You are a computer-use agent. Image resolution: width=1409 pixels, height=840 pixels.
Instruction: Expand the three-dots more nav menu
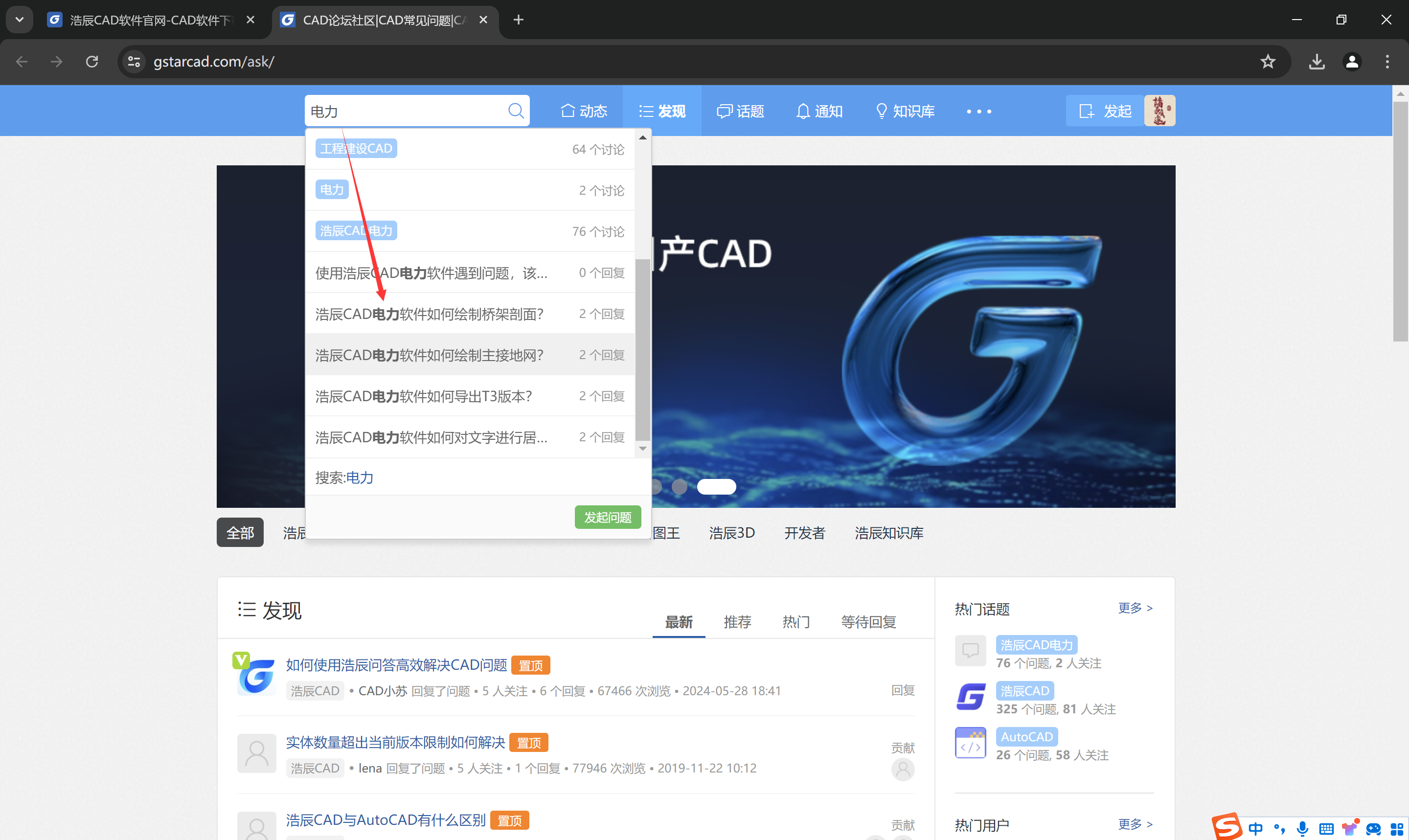coord(978,112)
